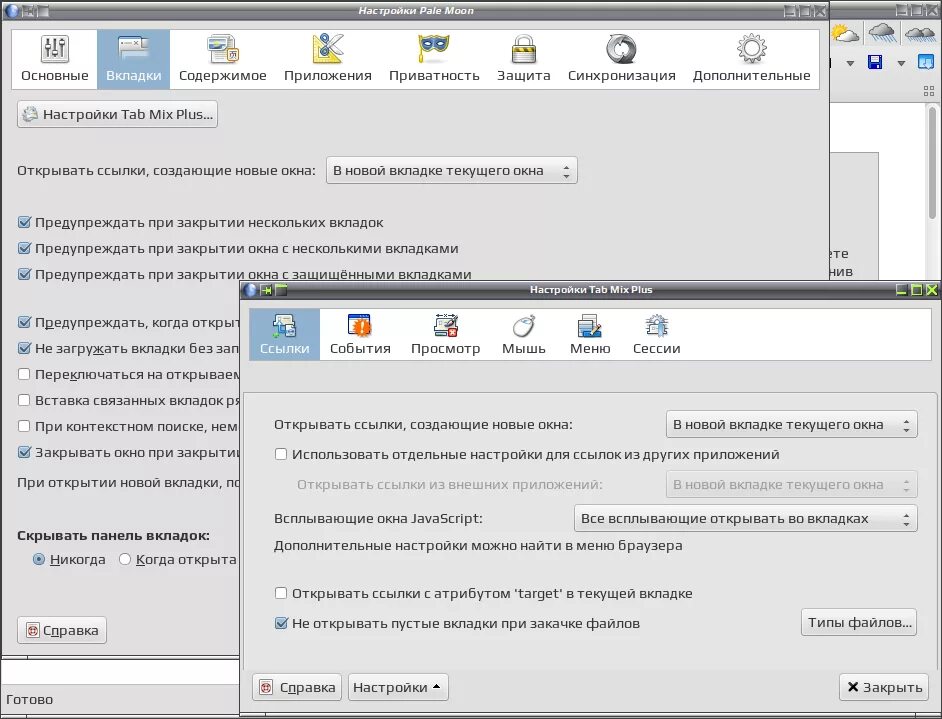Open the Защита category with padlock icon
The height and width of the screenshot is (719, 942).
(x=523, y=59)
